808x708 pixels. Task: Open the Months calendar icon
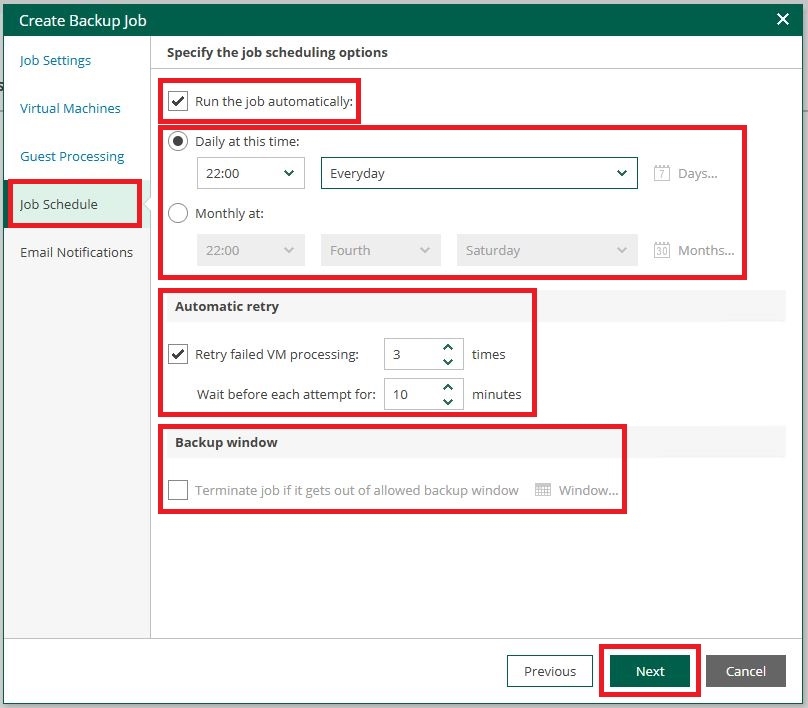pos(662,250)
